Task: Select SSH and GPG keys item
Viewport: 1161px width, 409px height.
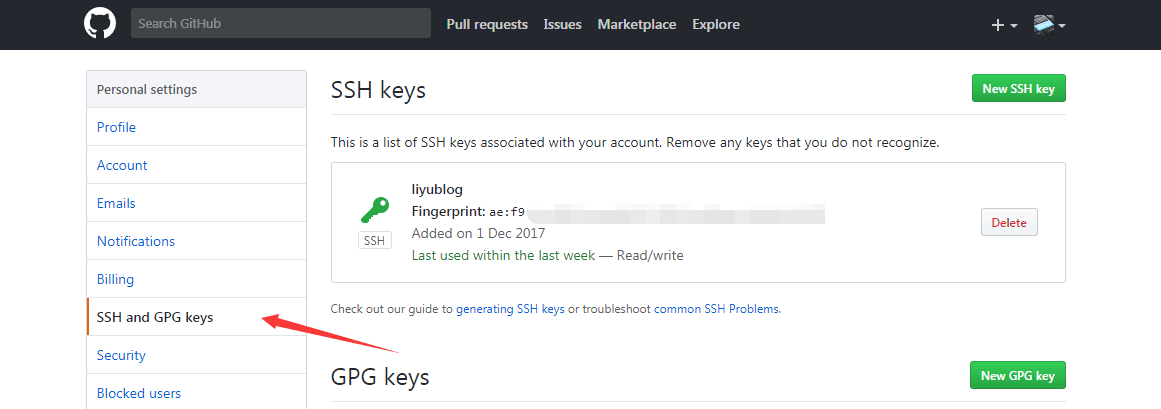Action: point(196,317)
